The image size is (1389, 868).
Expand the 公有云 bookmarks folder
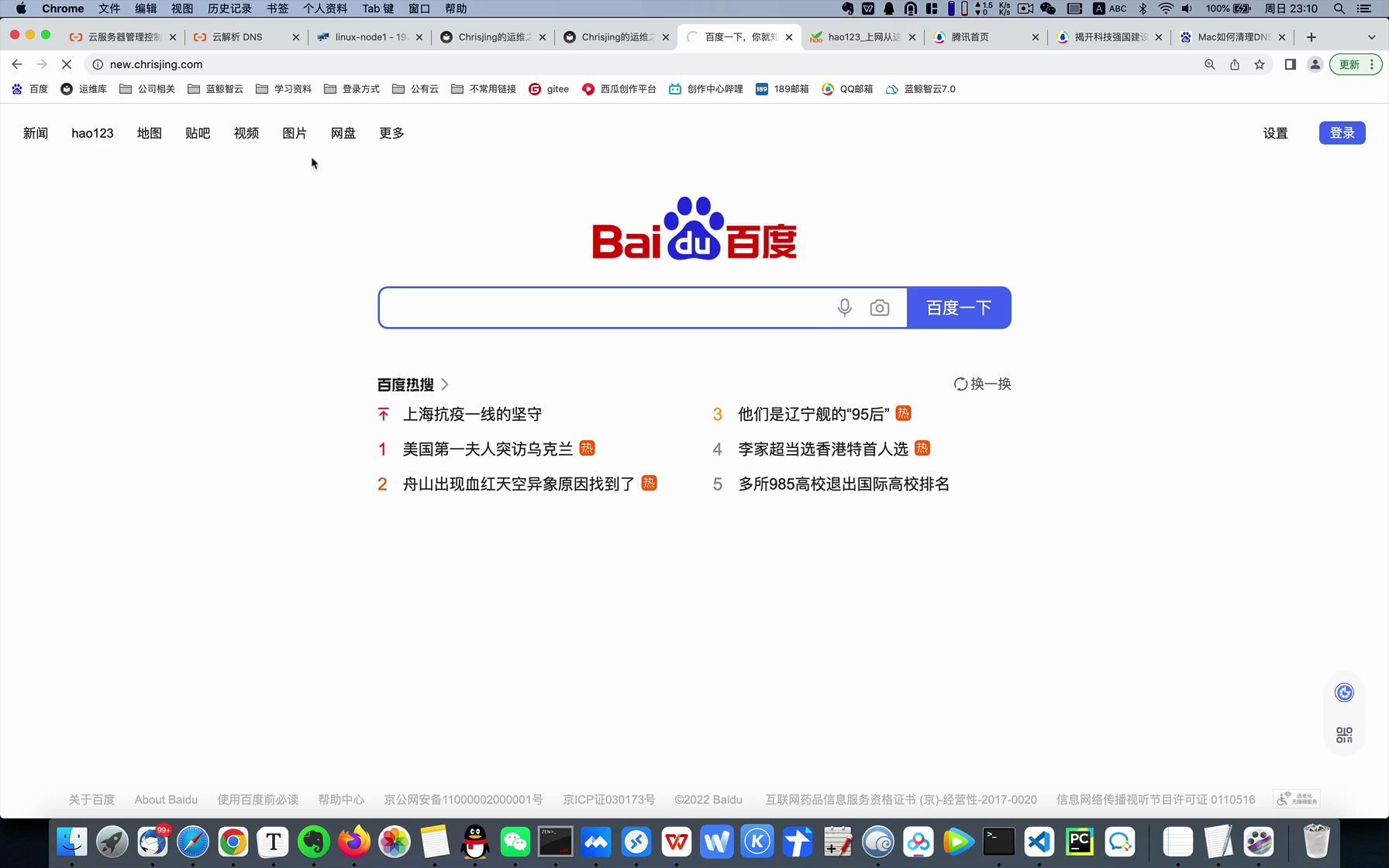[415, 89]
